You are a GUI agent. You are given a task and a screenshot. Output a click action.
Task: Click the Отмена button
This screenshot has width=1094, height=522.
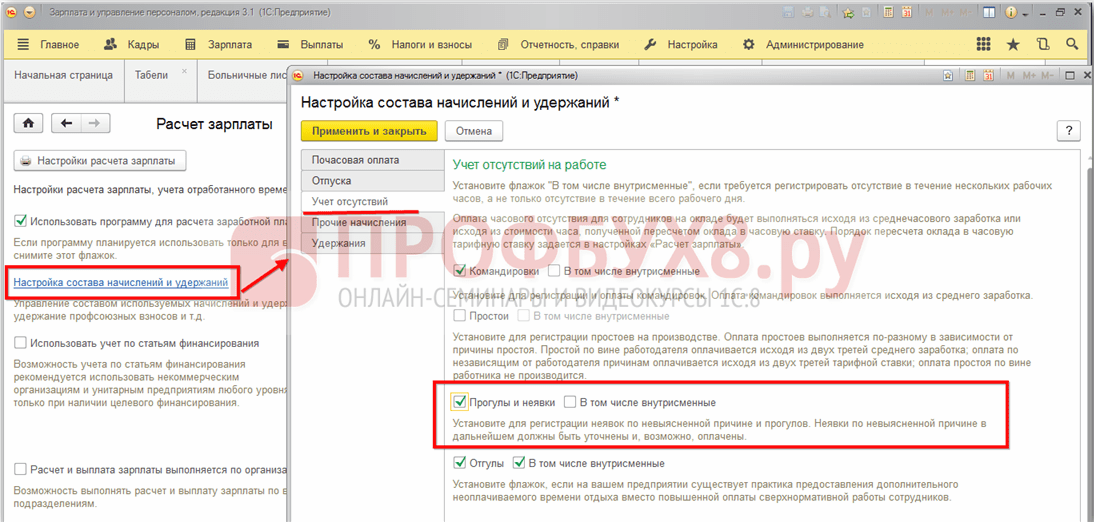pyautogui.click(x=474, y=130)
